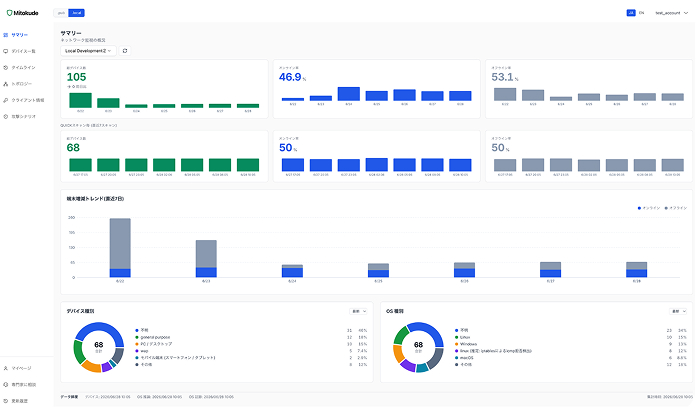Switch language to EN
Screen dimensions: 696x411
(x=641, y=13)
